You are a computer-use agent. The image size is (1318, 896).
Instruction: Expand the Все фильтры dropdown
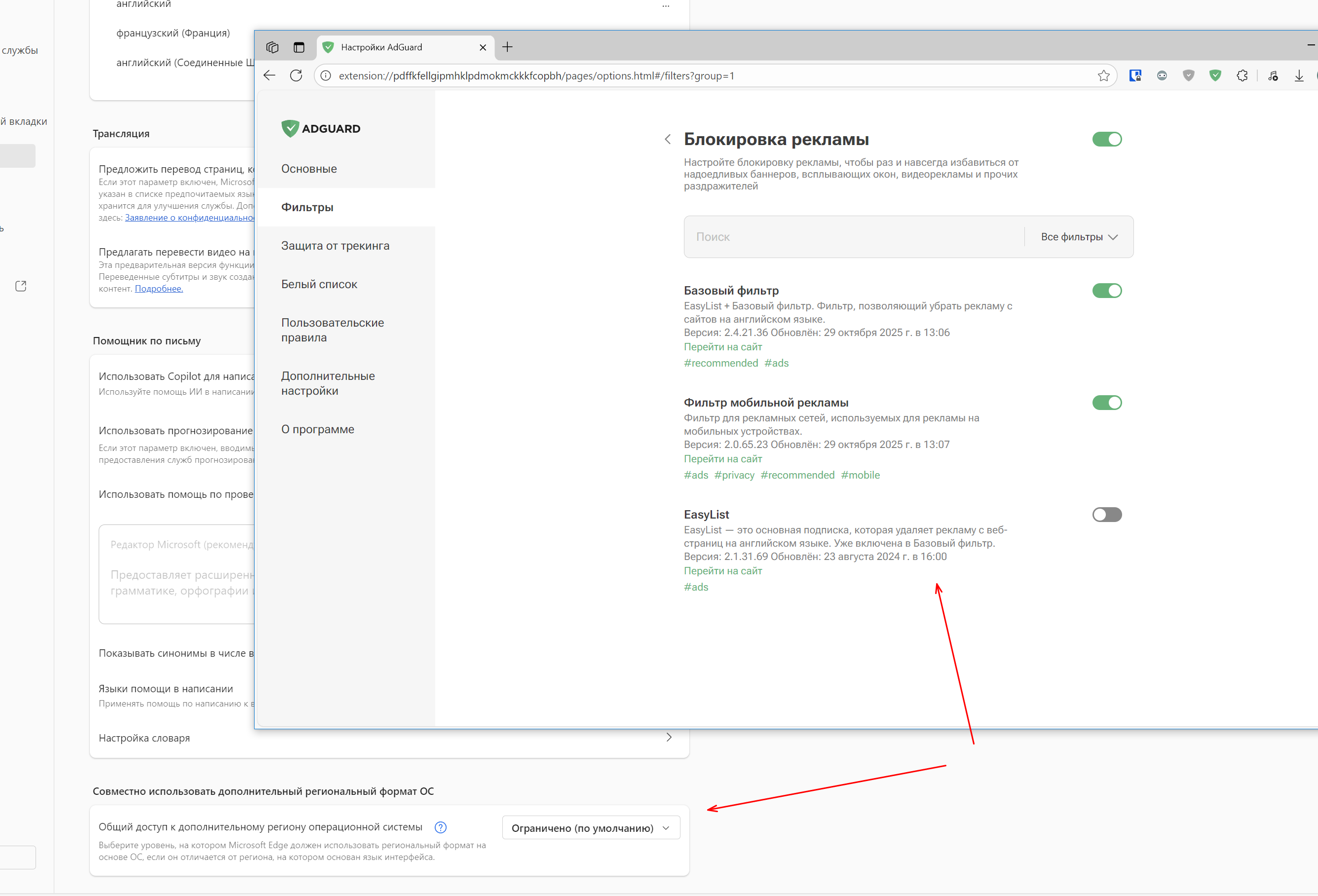click(1079, 237)
